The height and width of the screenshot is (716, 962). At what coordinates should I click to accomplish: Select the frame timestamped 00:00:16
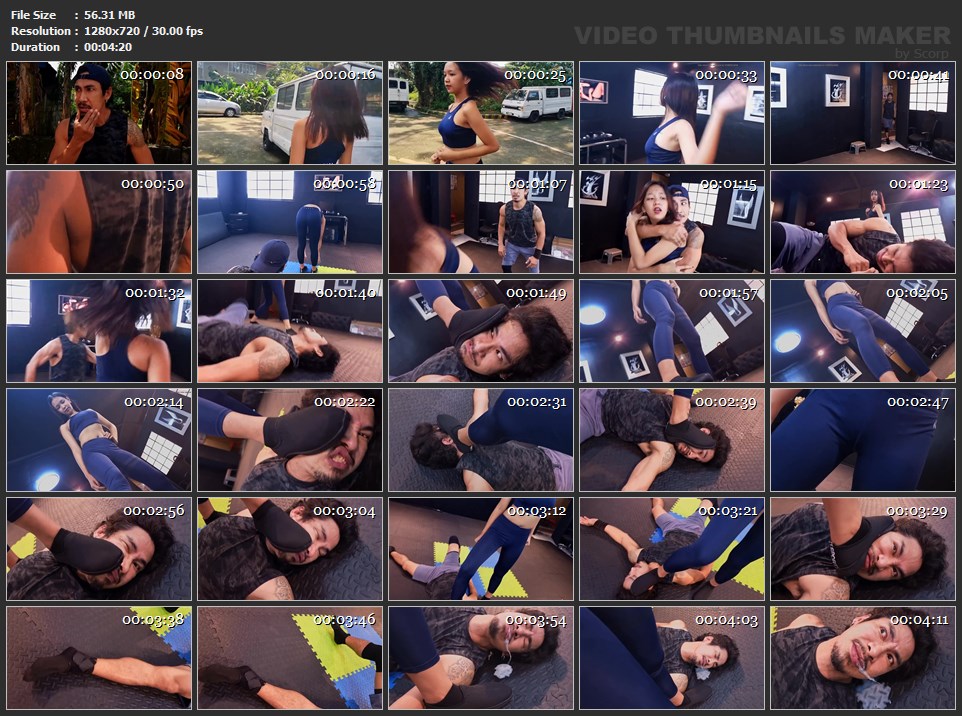point(290,113)
